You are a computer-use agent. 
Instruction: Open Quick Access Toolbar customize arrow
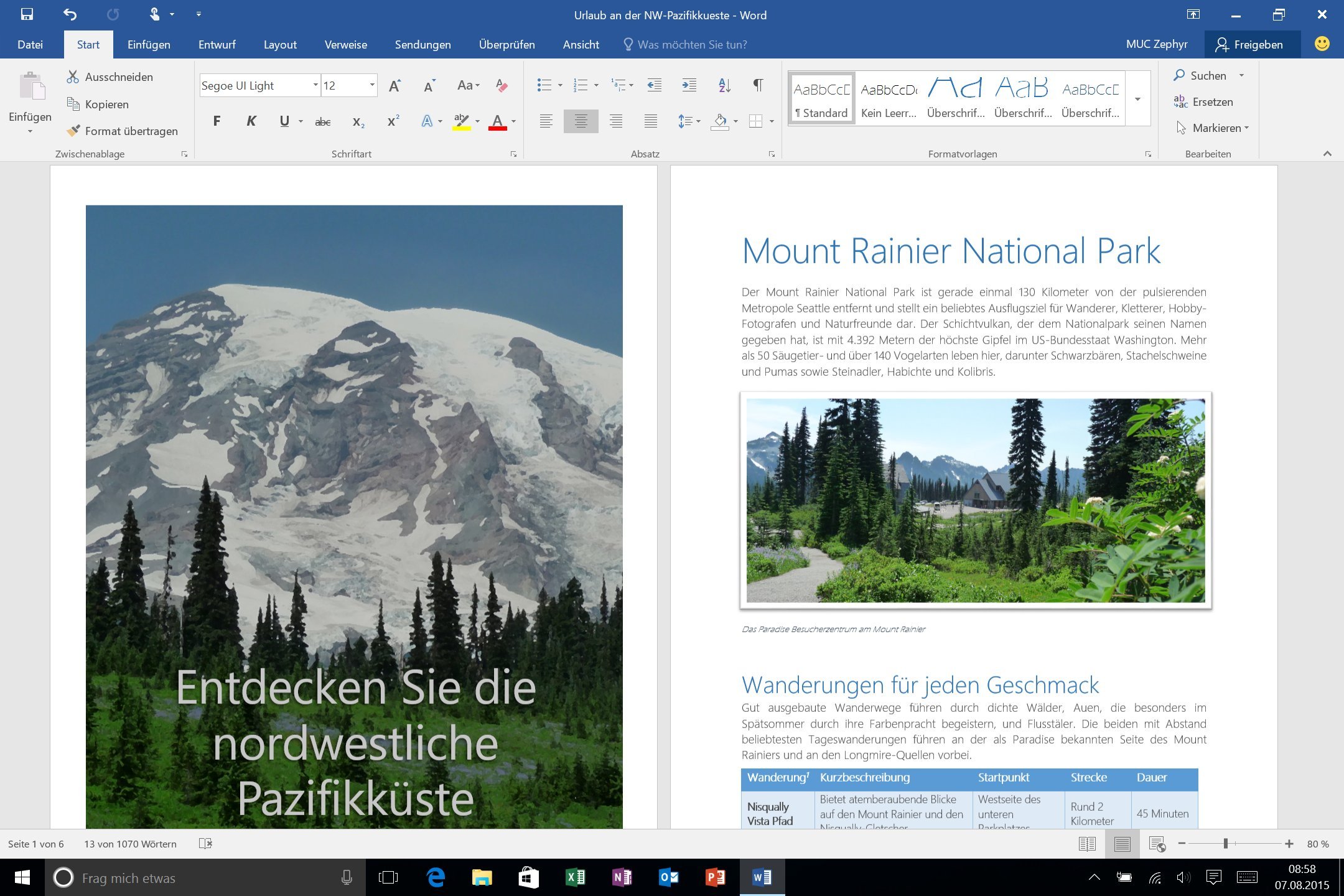(x=198, y=14)
